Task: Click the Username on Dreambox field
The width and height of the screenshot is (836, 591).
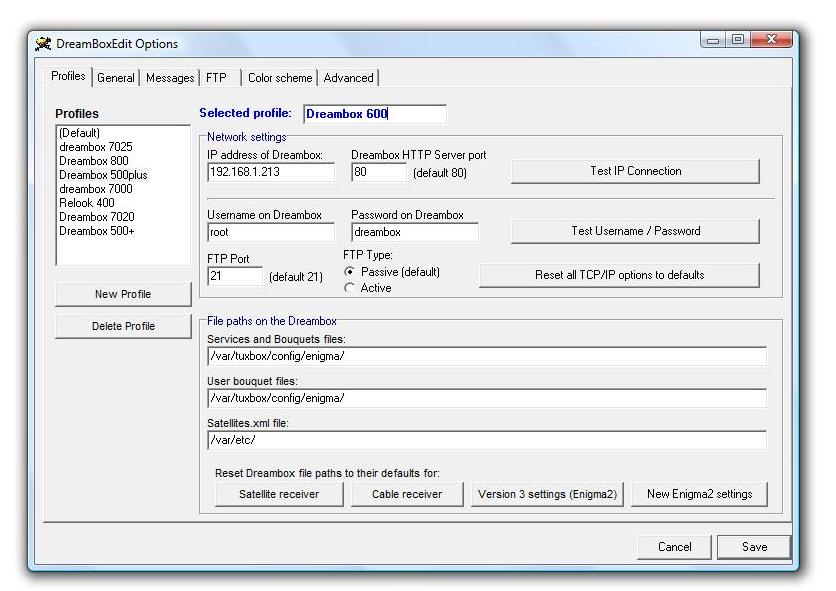Action: (x=271, y=232)
